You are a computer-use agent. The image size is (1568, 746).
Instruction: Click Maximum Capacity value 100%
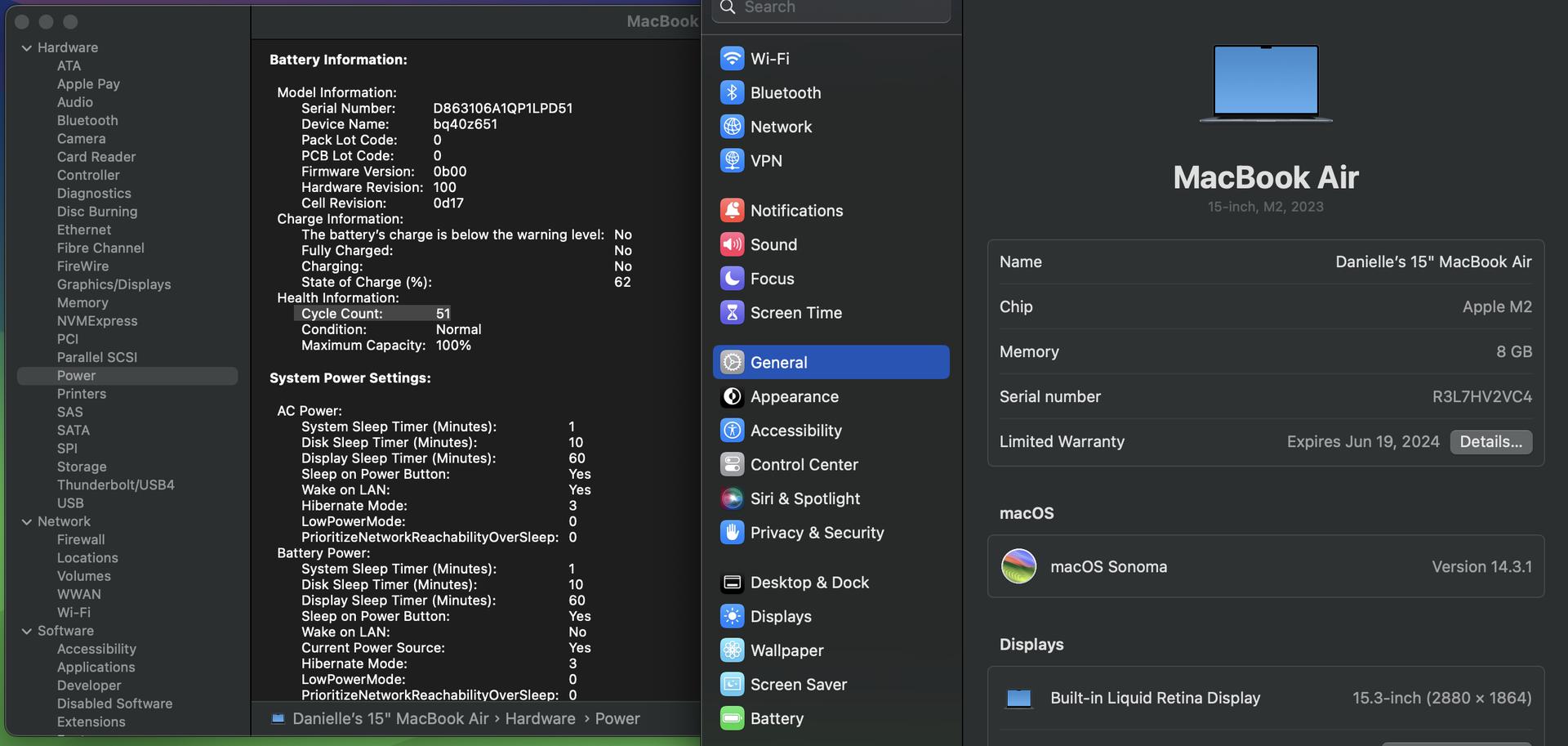pos(453,346)
